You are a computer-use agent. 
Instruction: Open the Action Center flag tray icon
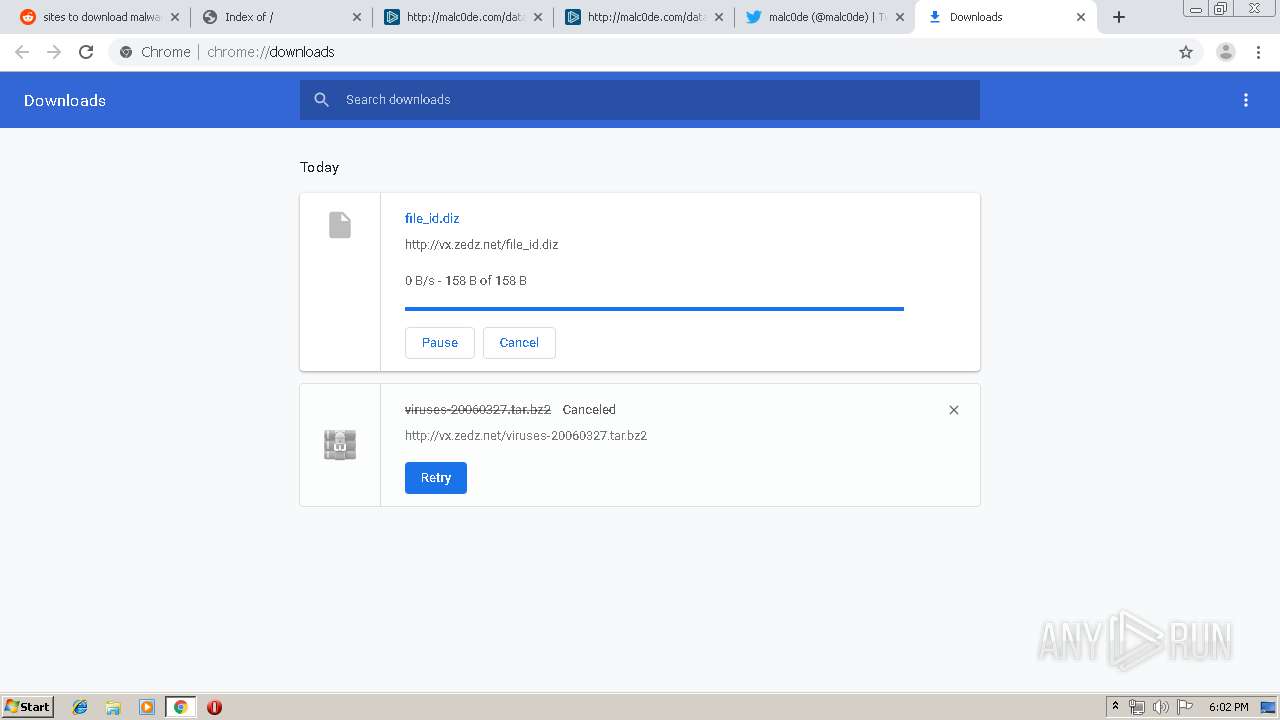[1185, 707]
